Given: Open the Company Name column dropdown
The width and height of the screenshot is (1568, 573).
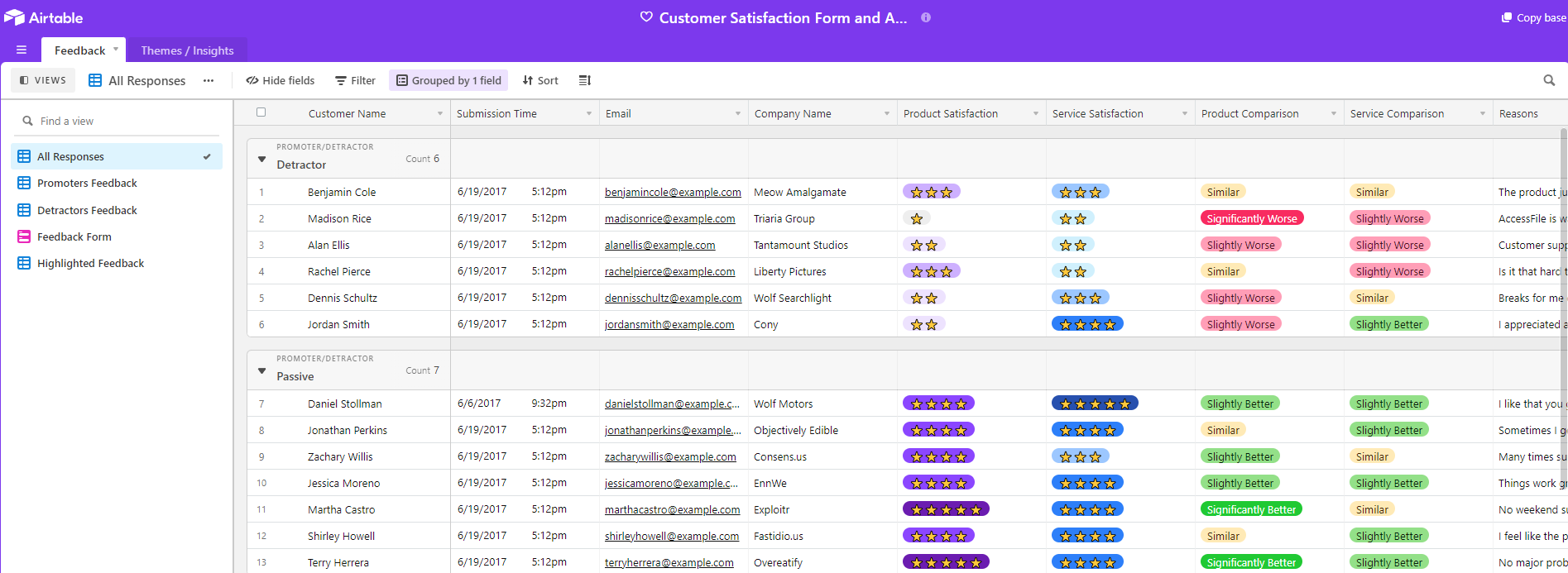Looking at the screenshot, I should (887, 113).
